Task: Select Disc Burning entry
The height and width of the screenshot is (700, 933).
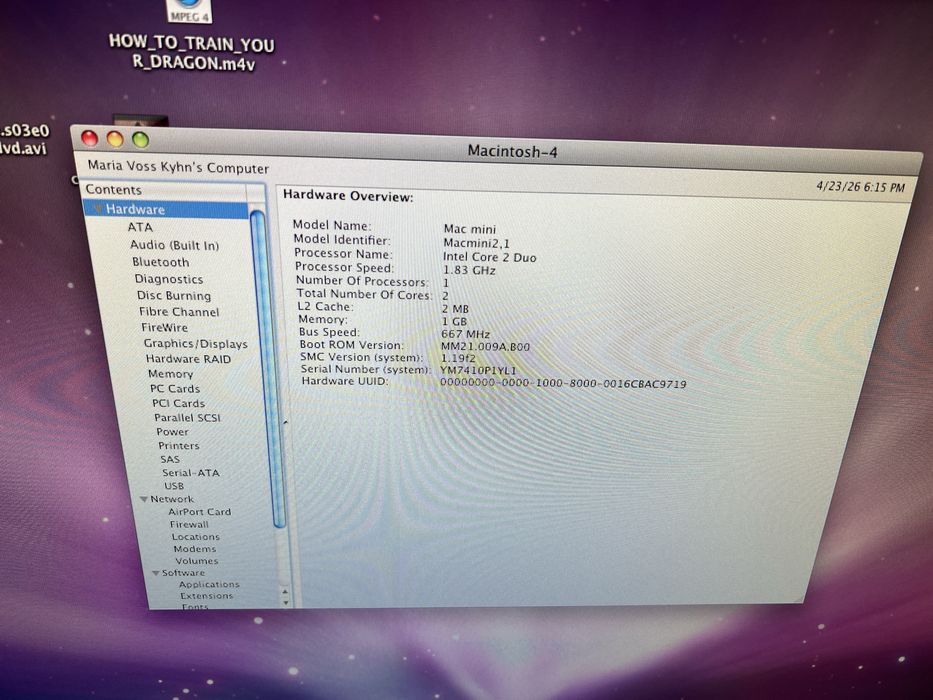Action: (x=174, y=295)
